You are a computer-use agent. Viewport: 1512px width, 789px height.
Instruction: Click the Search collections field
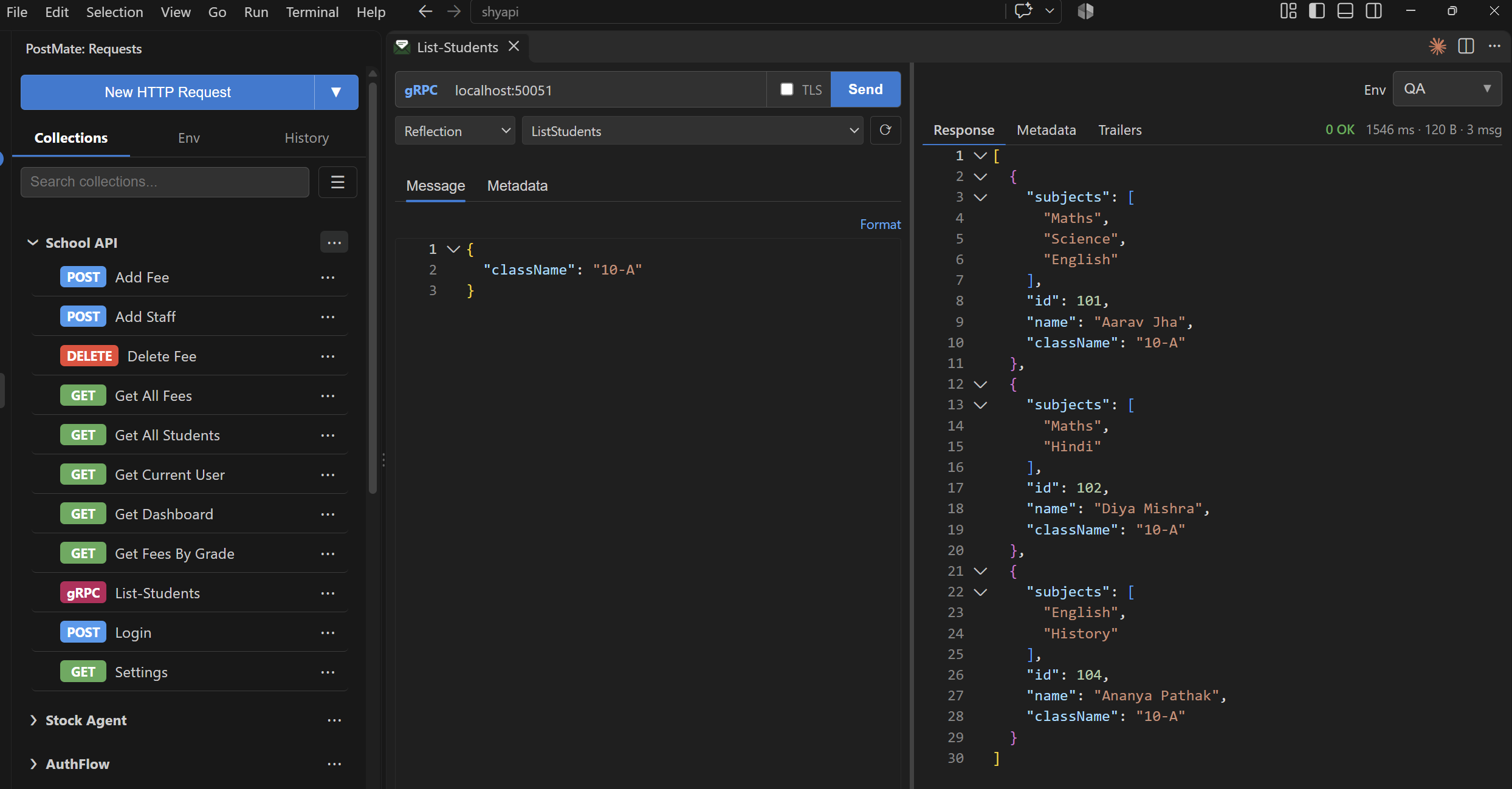(x=165, y=182)
